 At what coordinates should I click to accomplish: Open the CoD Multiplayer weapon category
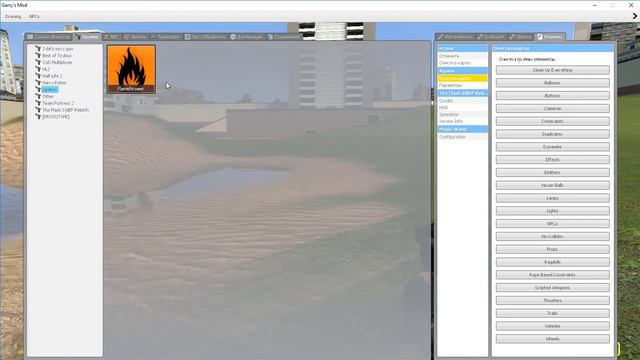(57, 62)
